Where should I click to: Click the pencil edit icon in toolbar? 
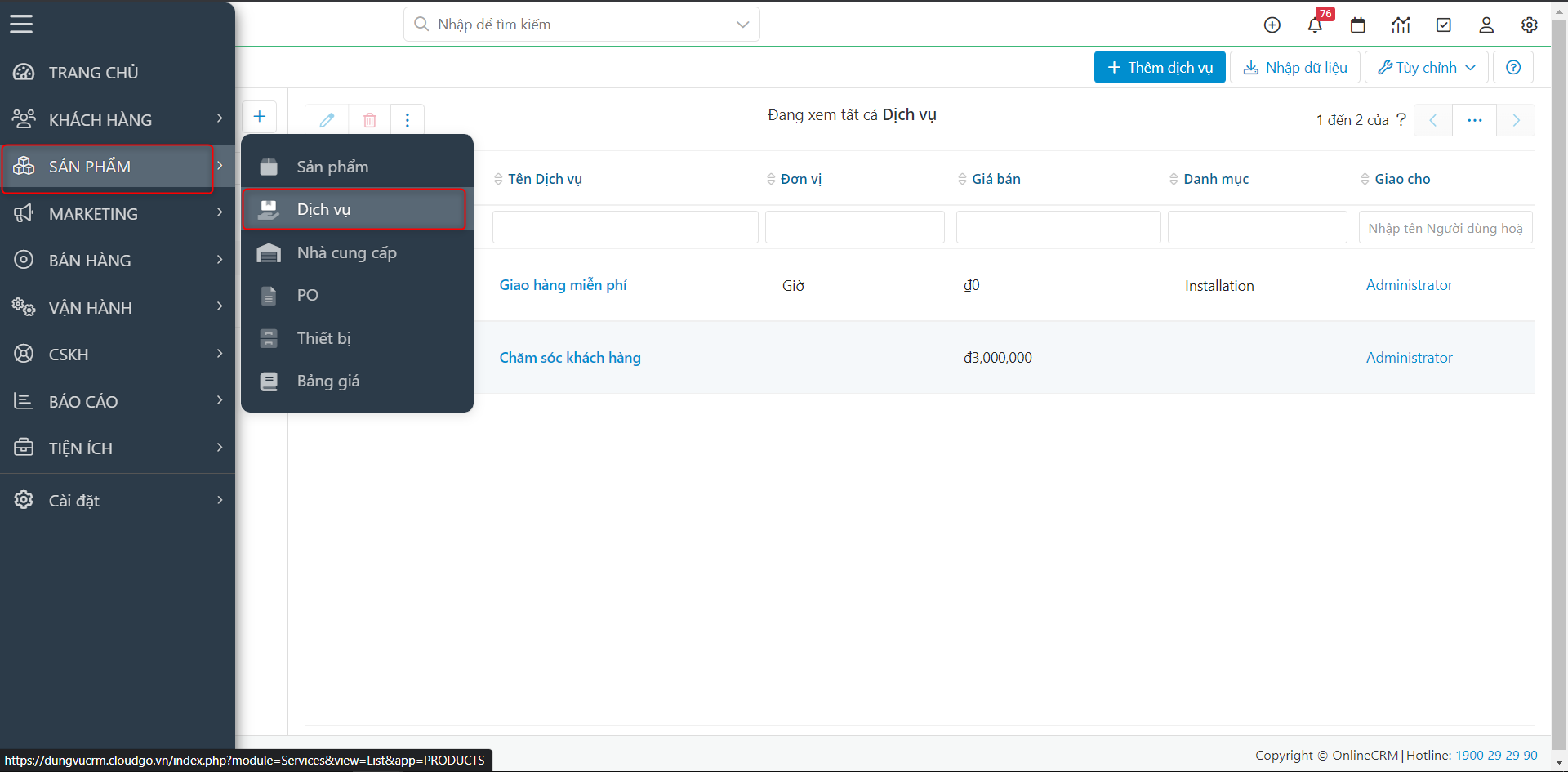[327, 120]
